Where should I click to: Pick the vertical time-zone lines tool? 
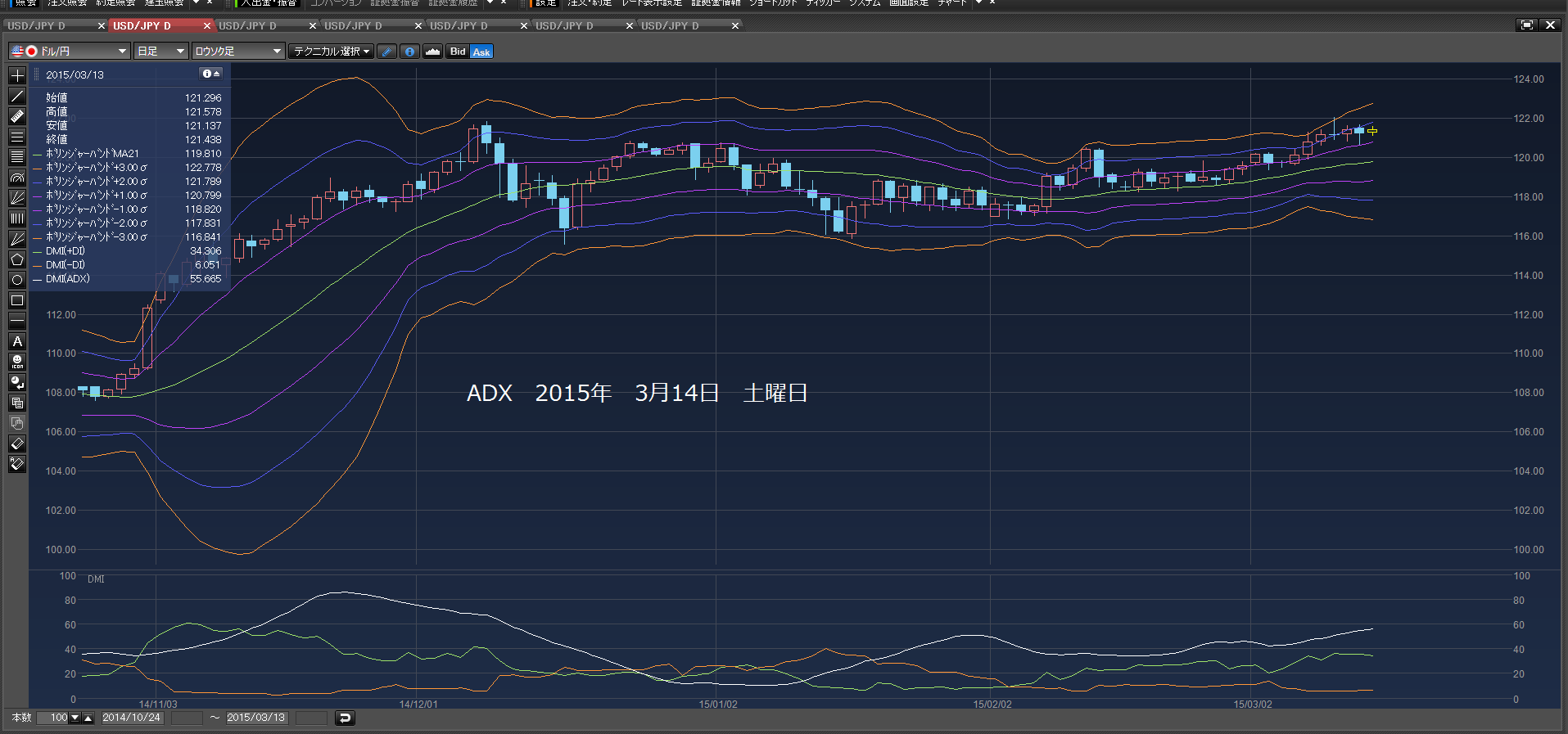(x=16, y=218)
